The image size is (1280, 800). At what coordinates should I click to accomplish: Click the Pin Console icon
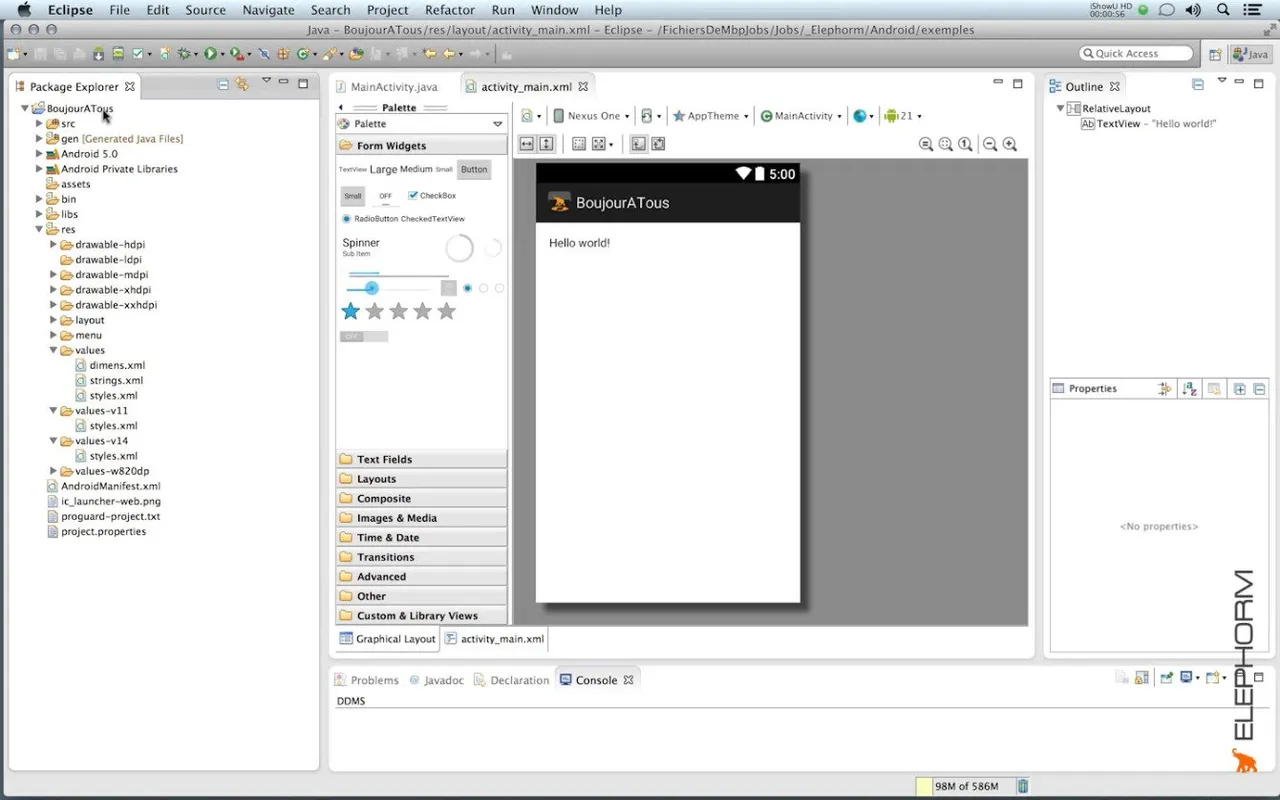1166,678
